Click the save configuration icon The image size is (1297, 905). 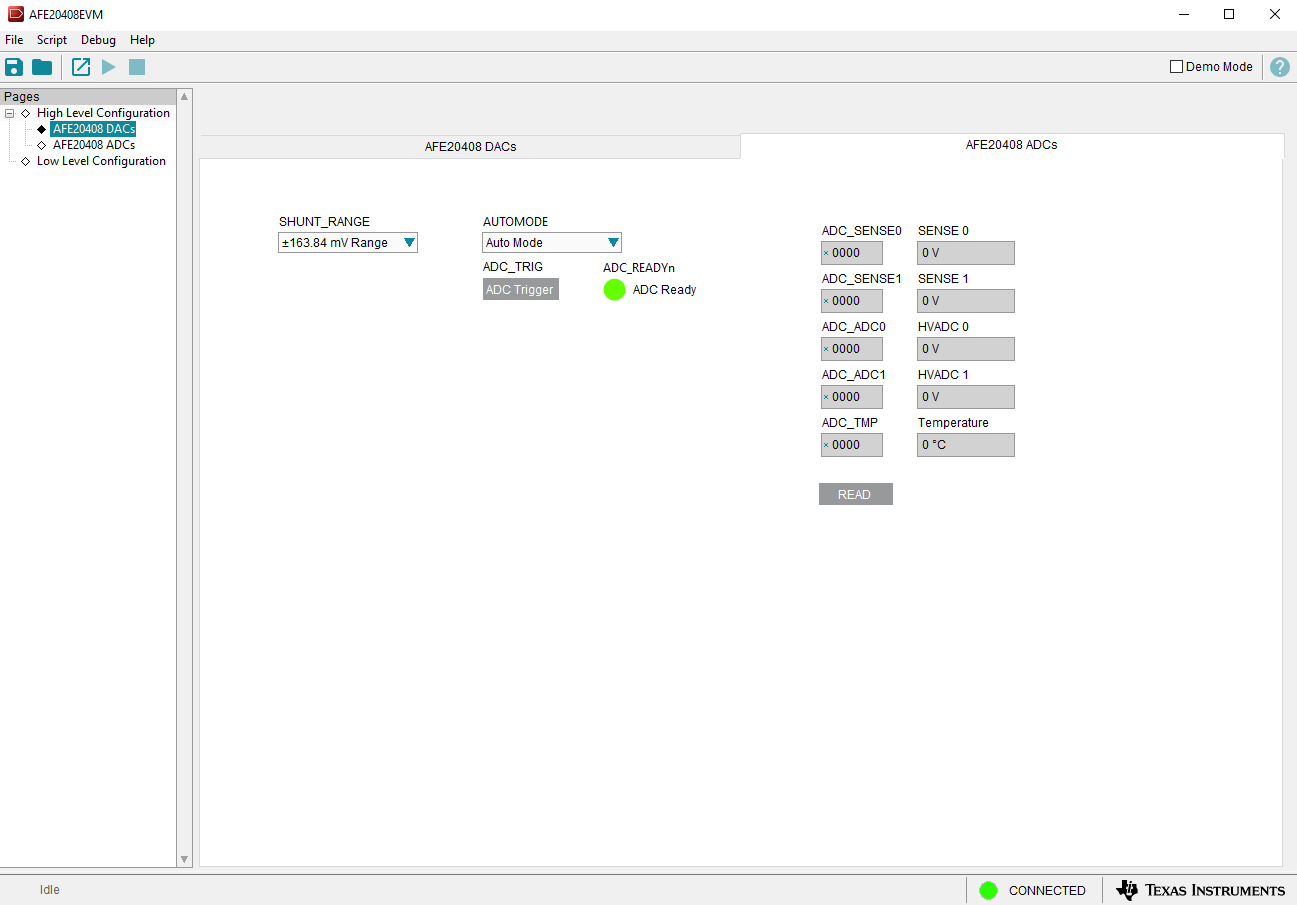13,66
